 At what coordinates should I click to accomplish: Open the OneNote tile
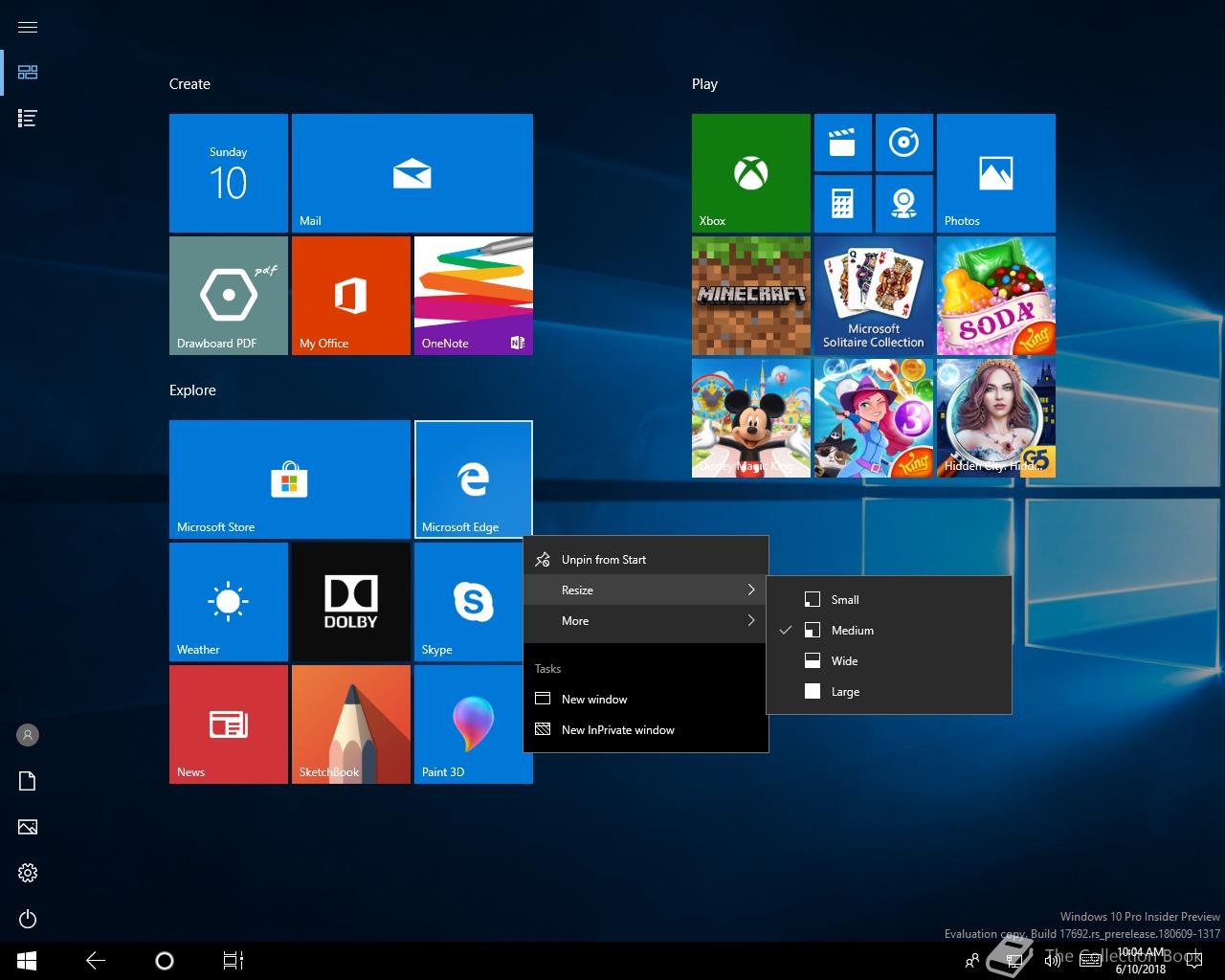coord(474,296)
